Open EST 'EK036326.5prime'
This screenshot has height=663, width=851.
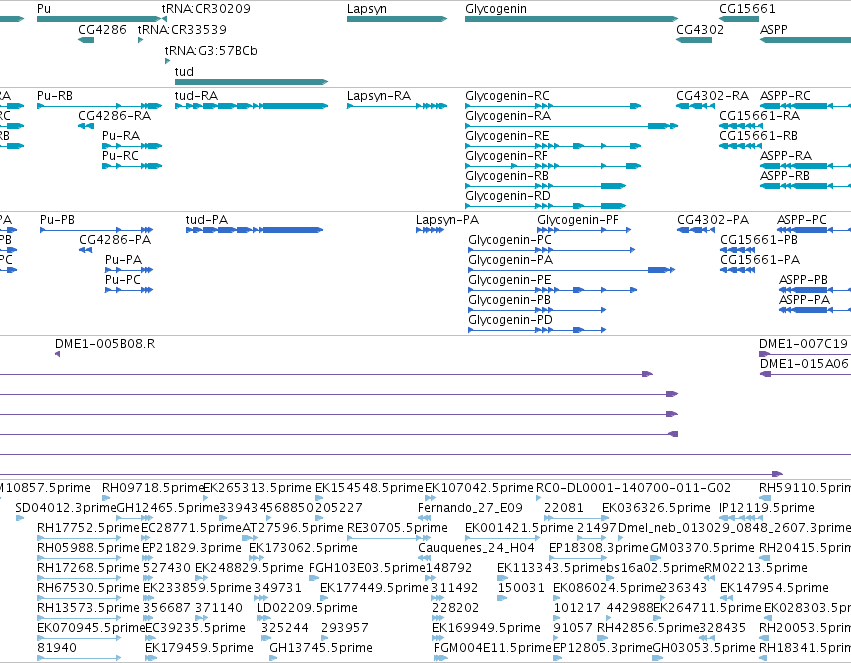click(656, 508)
